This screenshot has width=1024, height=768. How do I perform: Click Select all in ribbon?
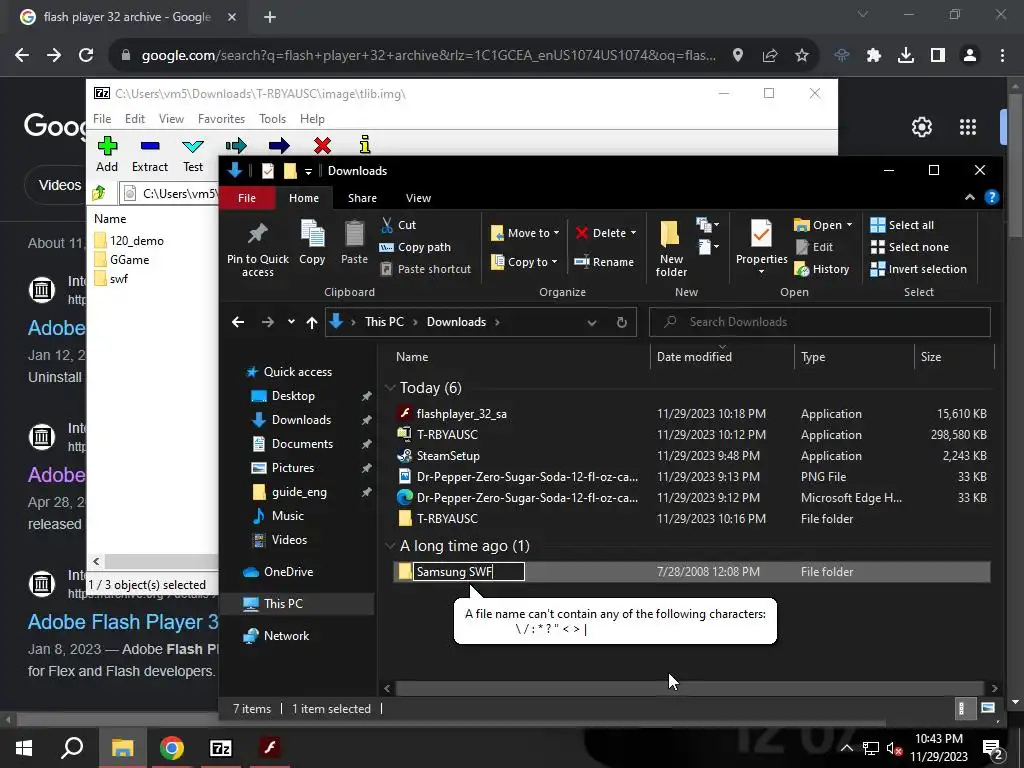[x=903, y=225]
